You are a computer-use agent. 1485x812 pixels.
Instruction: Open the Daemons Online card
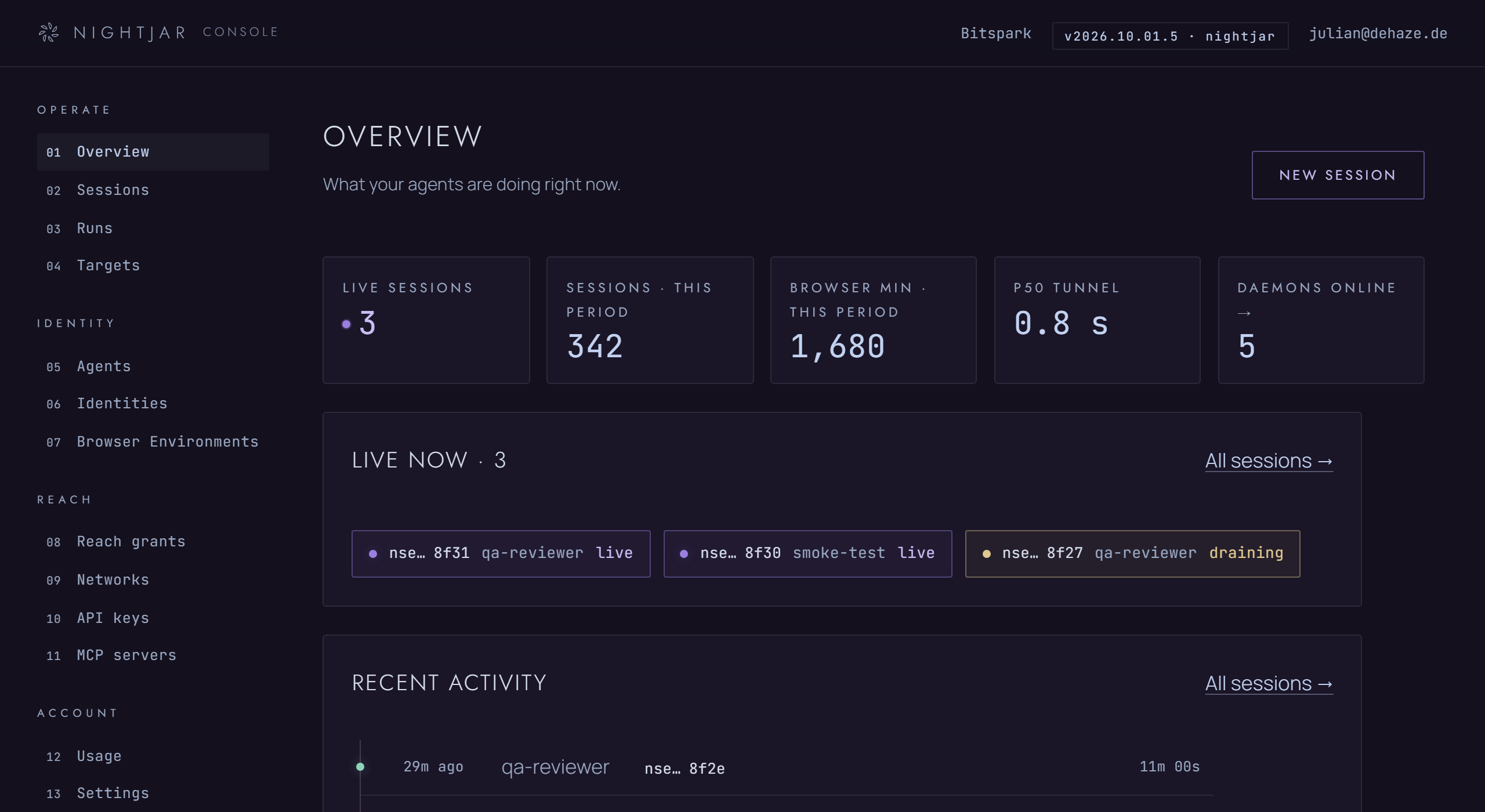(1321, 320)
